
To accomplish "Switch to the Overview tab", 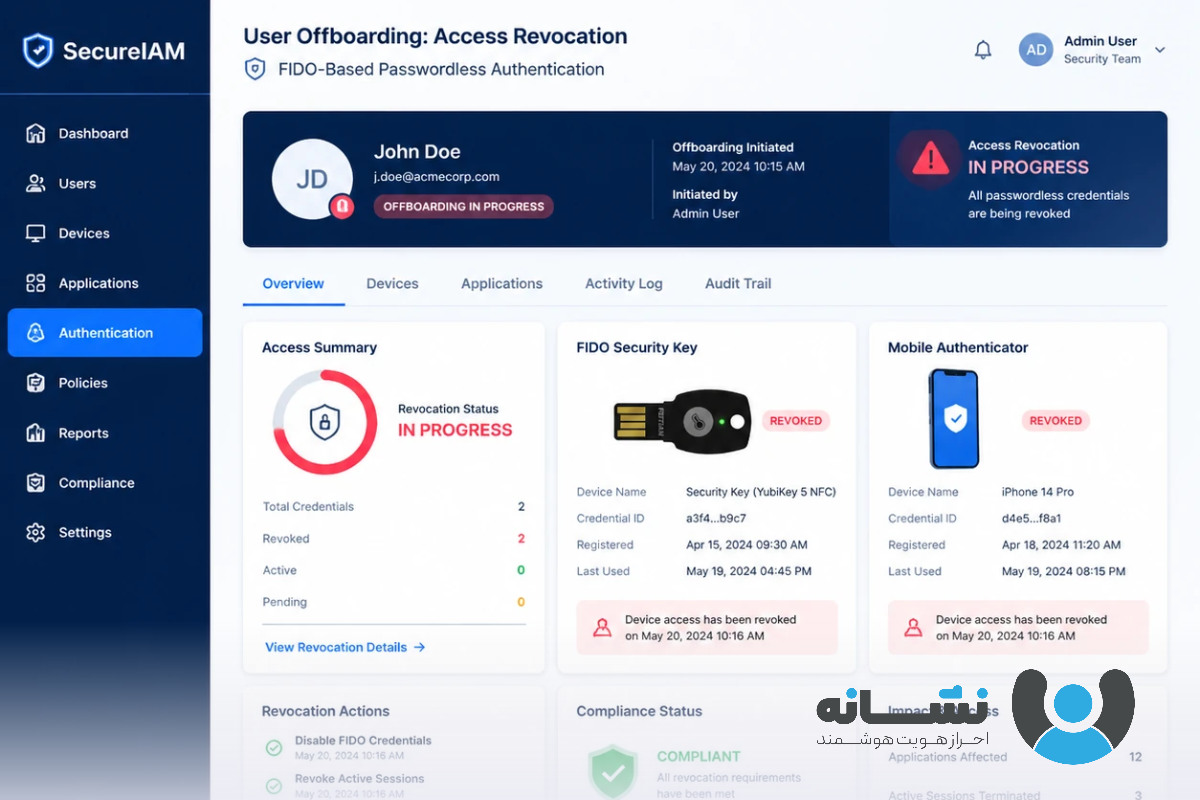I will tap(293, 283).
